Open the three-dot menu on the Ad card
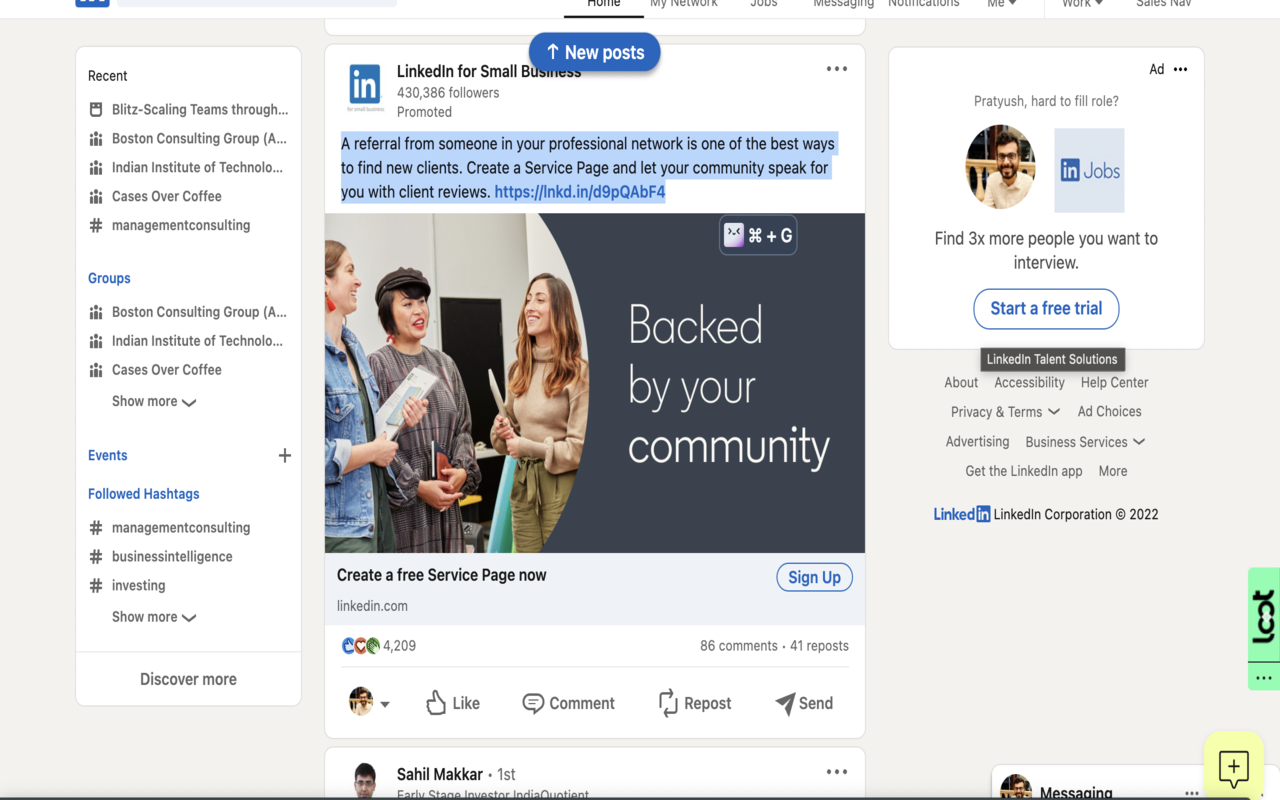1280x800 pixels. pos(1181,69)
